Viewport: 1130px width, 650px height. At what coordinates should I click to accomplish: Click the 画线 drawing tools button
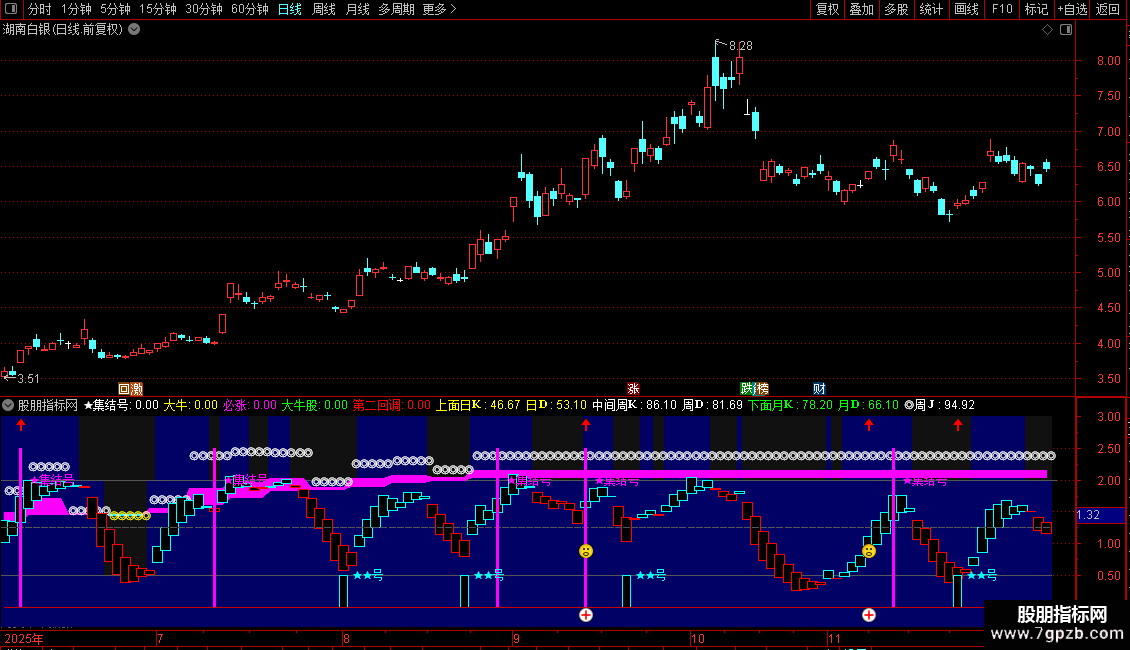tap(966, 9)
